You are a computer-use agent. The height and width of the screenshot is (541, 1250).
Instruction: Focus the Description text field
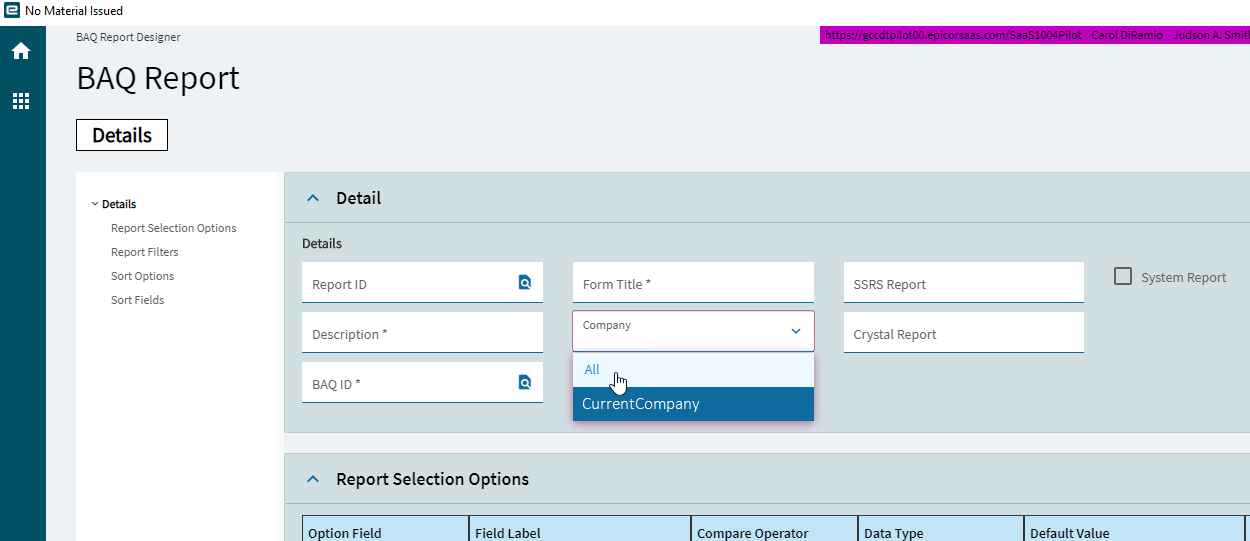(x=422, y=334)
